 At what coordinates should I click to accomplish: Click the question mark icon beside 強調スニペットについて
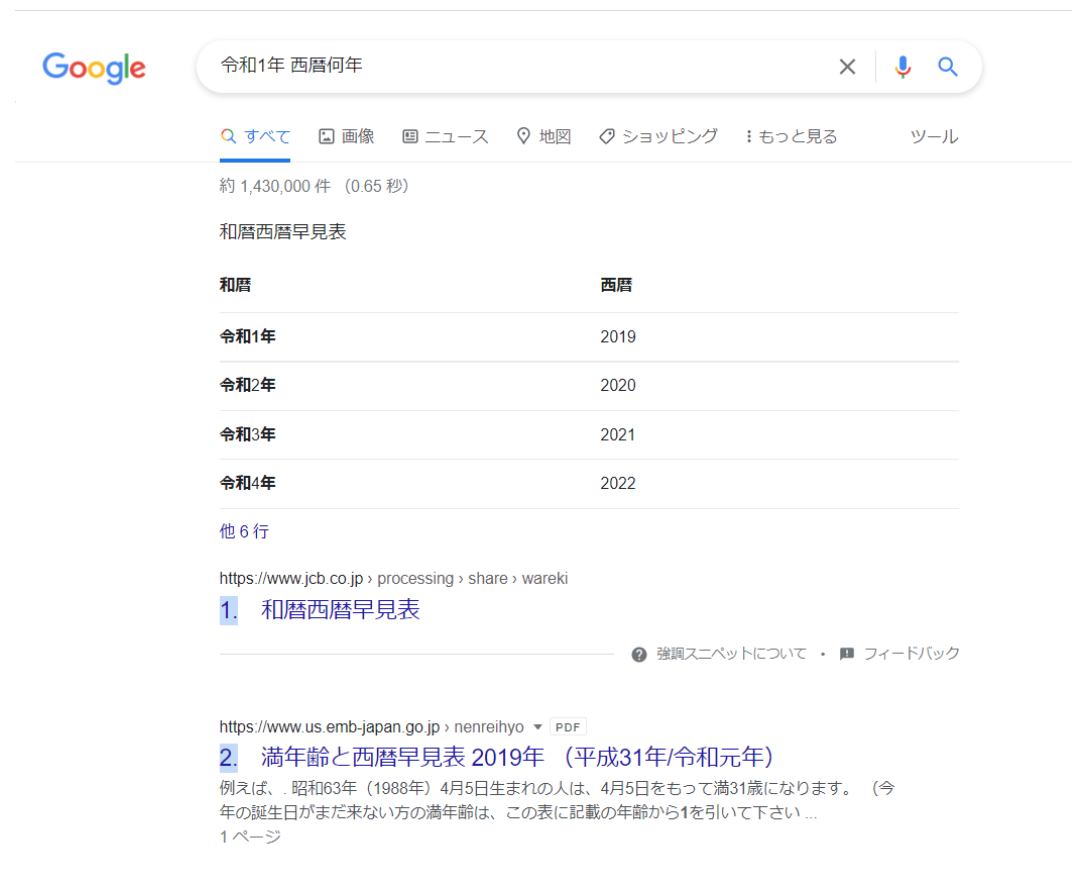coord(639,654)
